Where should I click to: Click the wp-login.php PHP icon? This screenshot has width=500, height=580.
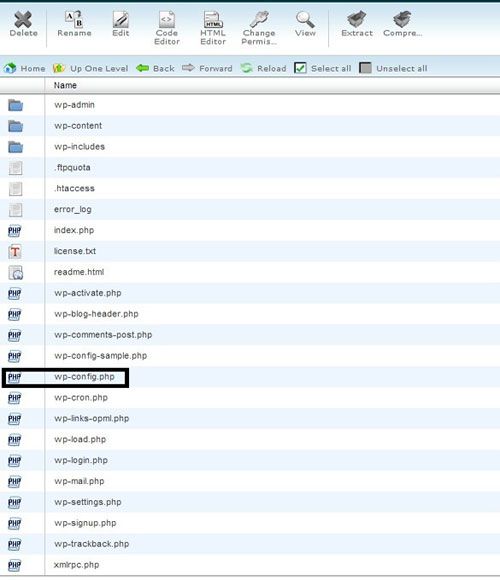pos(14,461)
